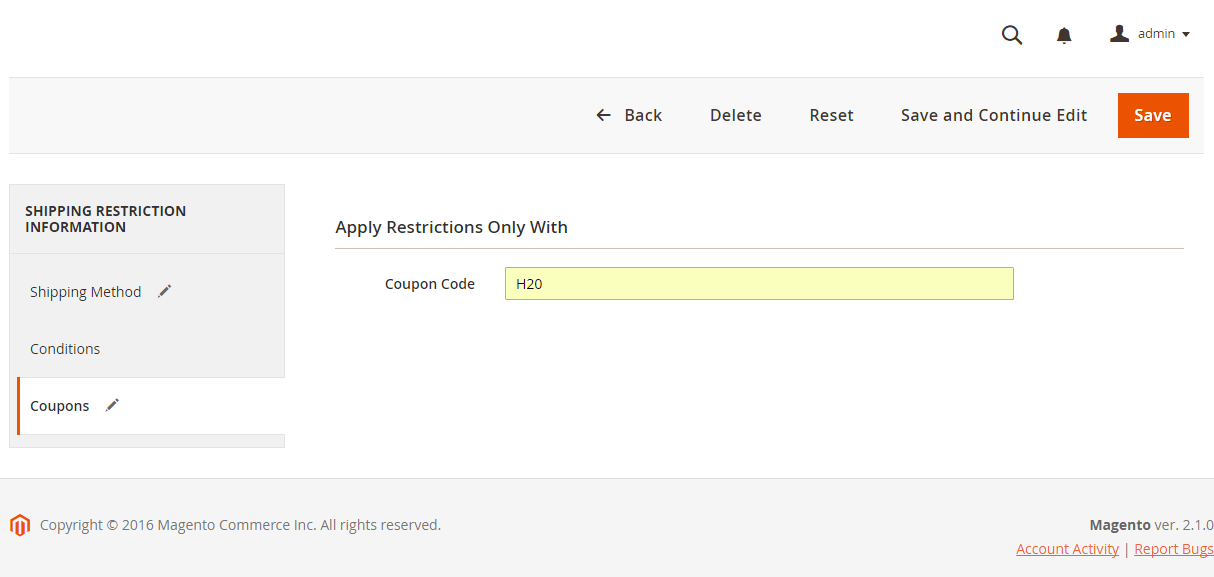This screenshot has height=577, width=1214.
Task: Click Save and Continue Edit
Action: (x=993, y=115)
